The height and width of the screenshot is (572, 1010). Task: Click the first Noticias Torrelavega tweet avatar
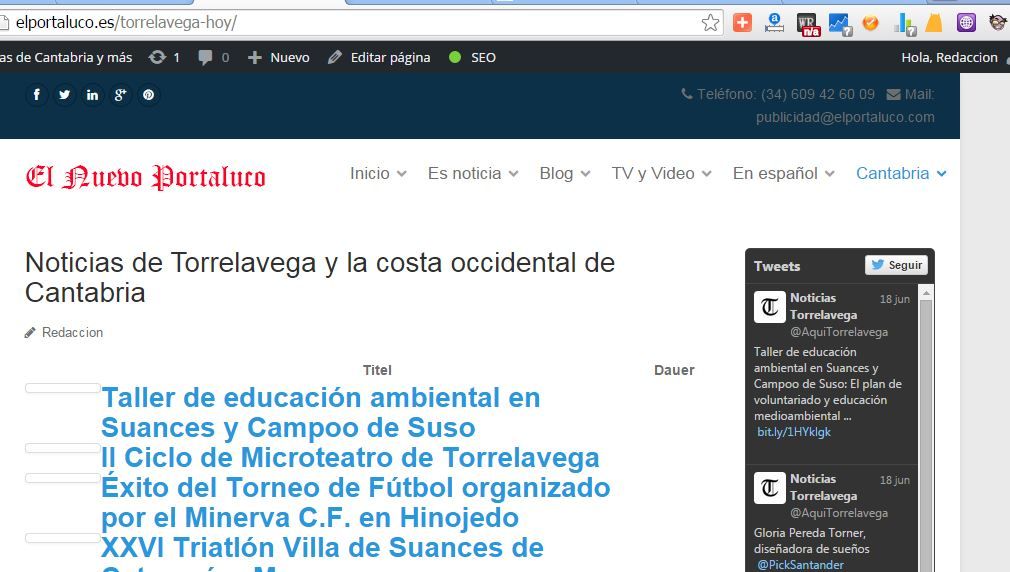point(770,307)
